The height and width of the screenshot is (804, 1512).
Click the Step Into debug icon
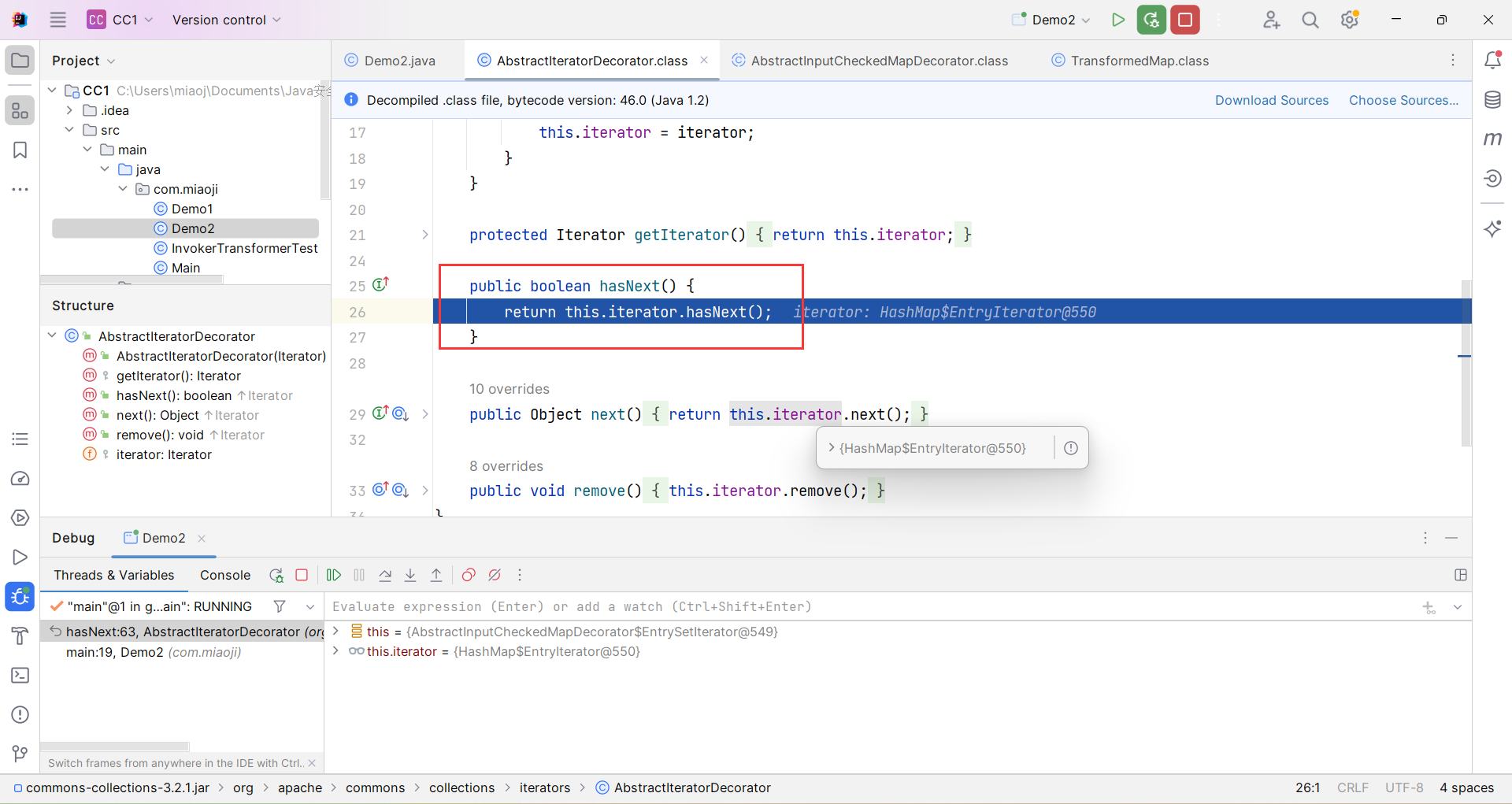pyautogui.click(x=410, y=575)
